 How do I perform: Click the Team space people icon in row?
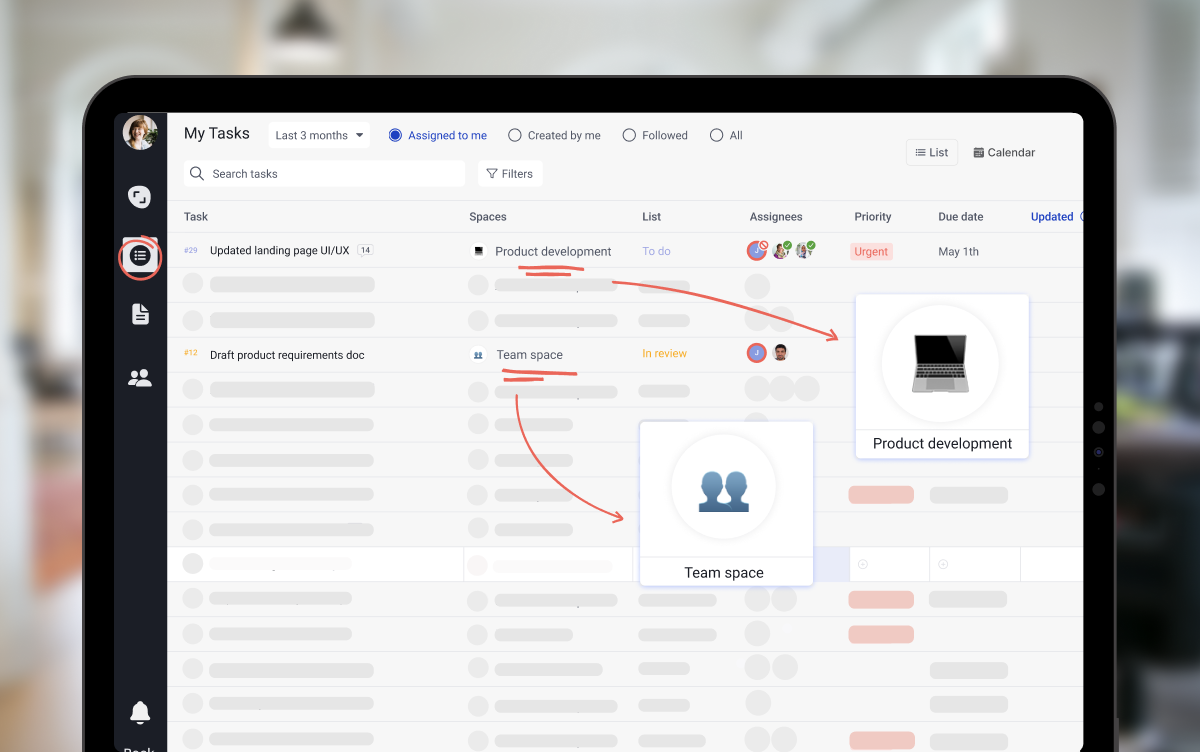coord(478,355)
